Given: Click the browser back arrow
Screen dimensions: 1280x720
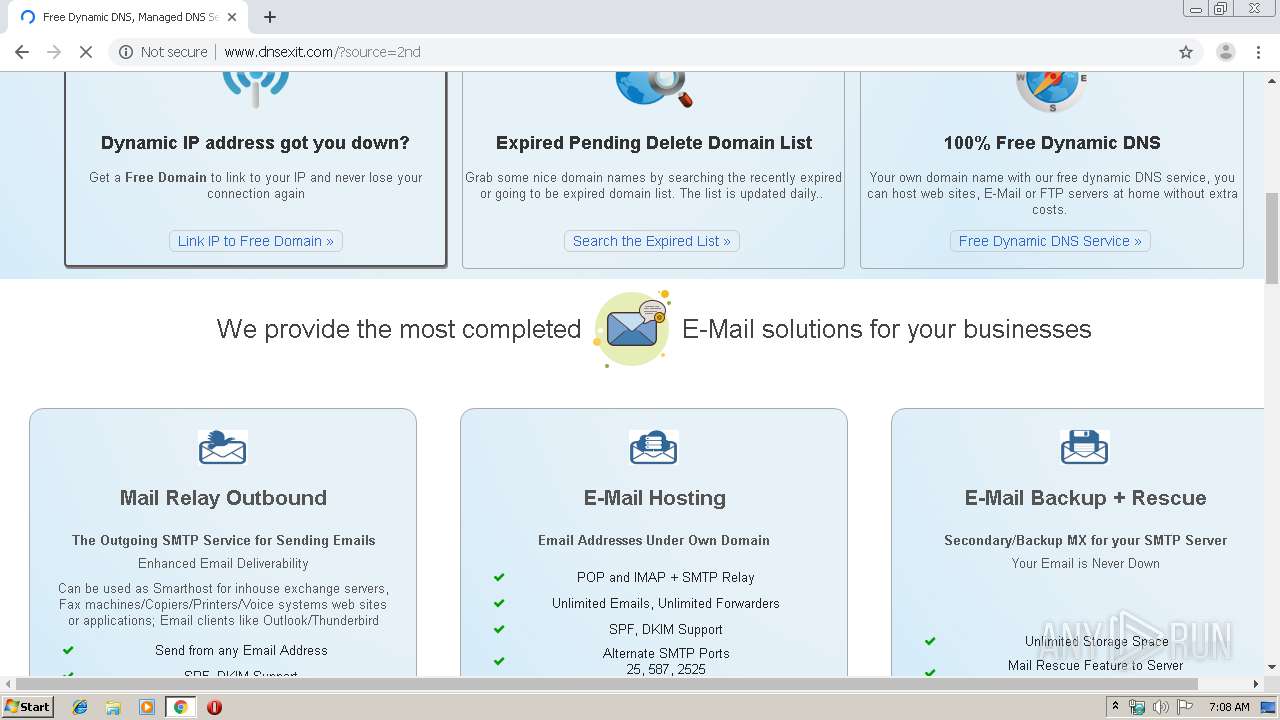Looking at the screenshot, I should [22, 52].
